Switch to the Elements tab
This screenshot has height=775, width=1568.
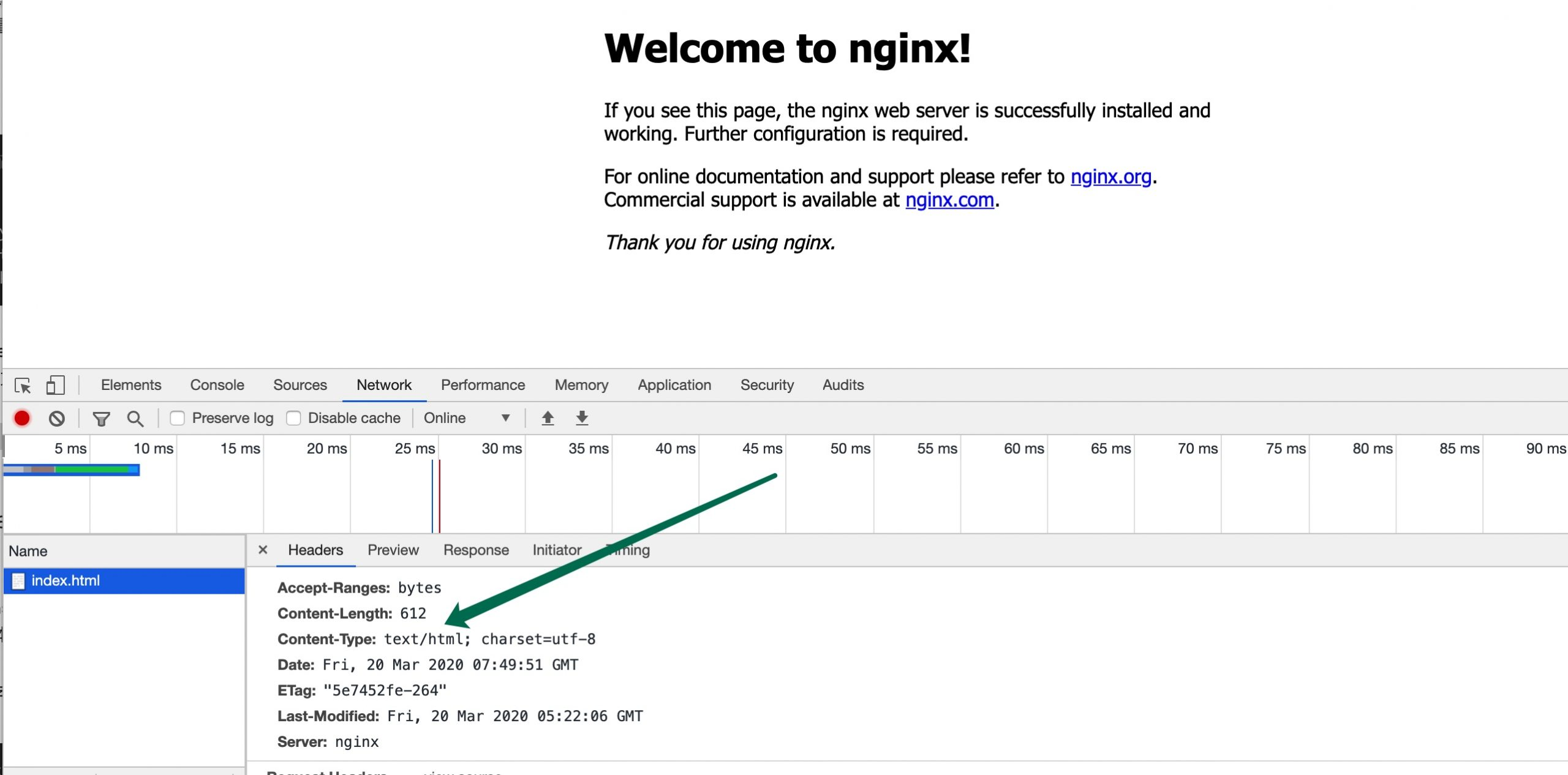(131, 385)
